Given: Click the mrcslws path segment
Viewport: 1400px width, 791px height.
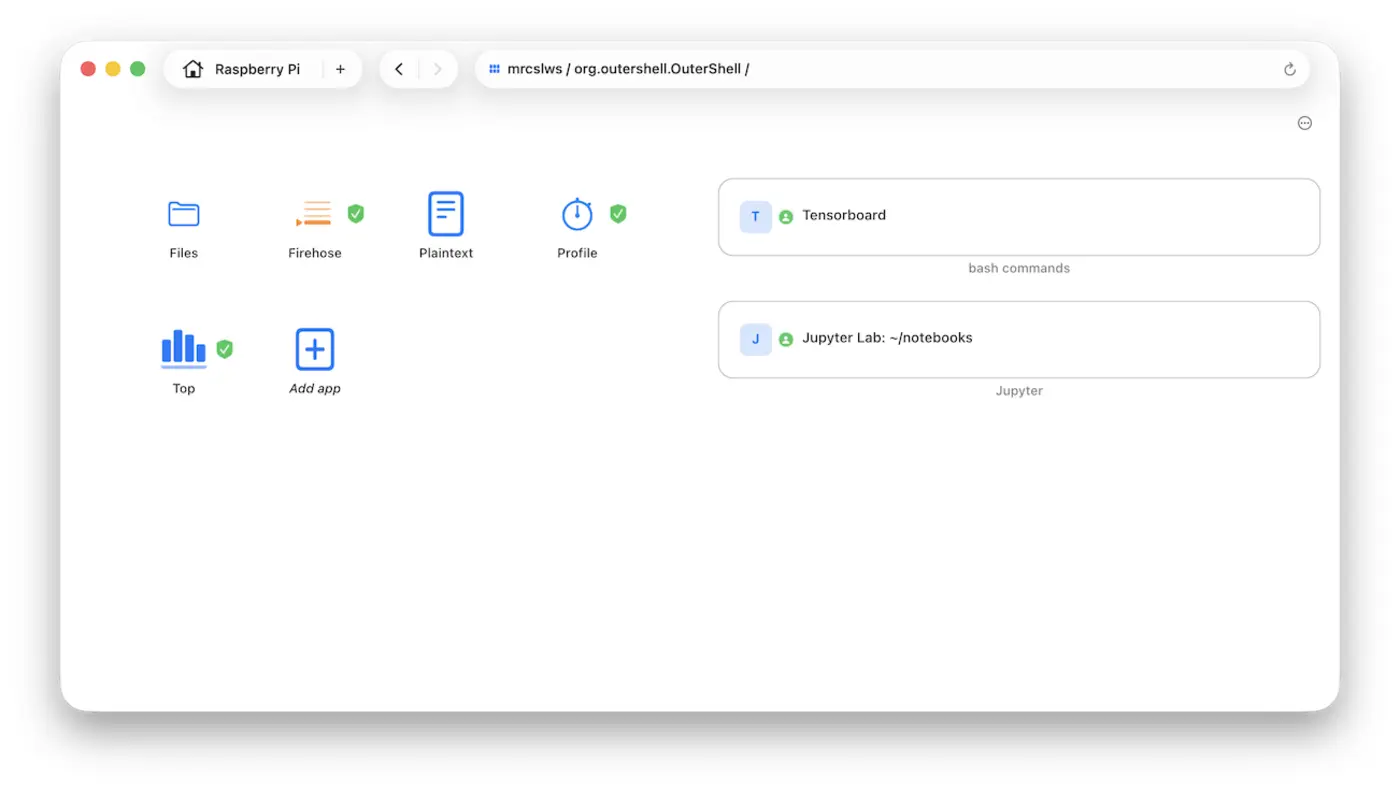Looking at the screenshot, I should 535,69.
